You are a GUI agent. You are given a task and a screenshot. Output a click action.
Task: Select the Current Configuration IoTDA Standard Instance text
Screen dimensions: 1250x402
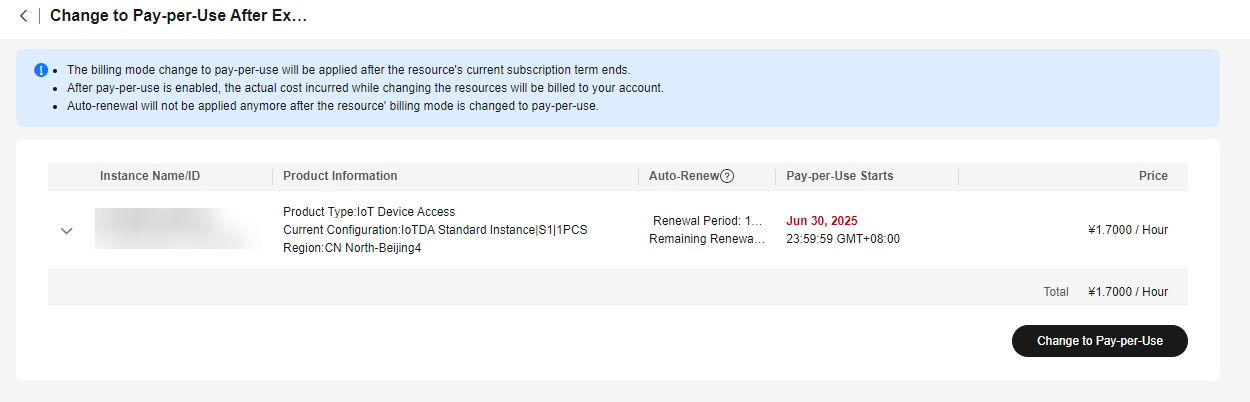tap(435, 230)
